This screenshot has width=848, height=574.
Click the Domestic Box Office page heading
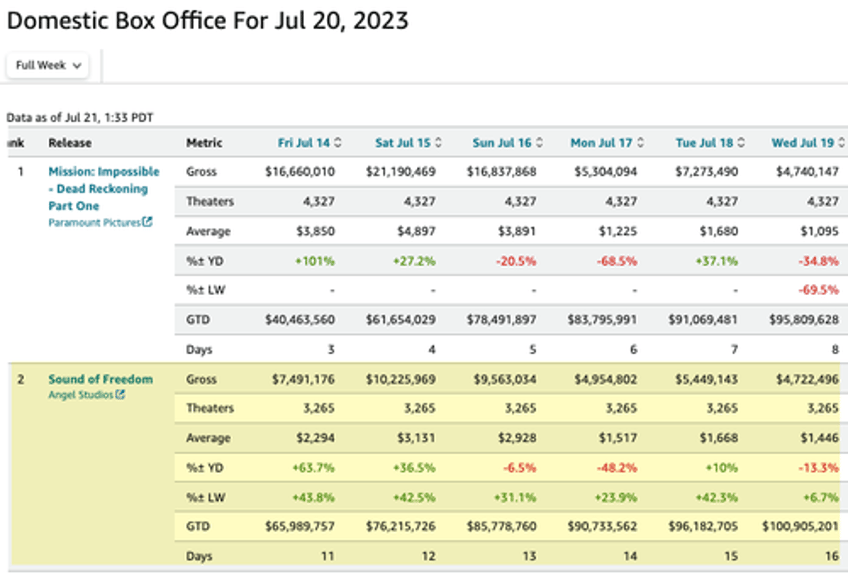pyautogui.click(x=208, y=21)
